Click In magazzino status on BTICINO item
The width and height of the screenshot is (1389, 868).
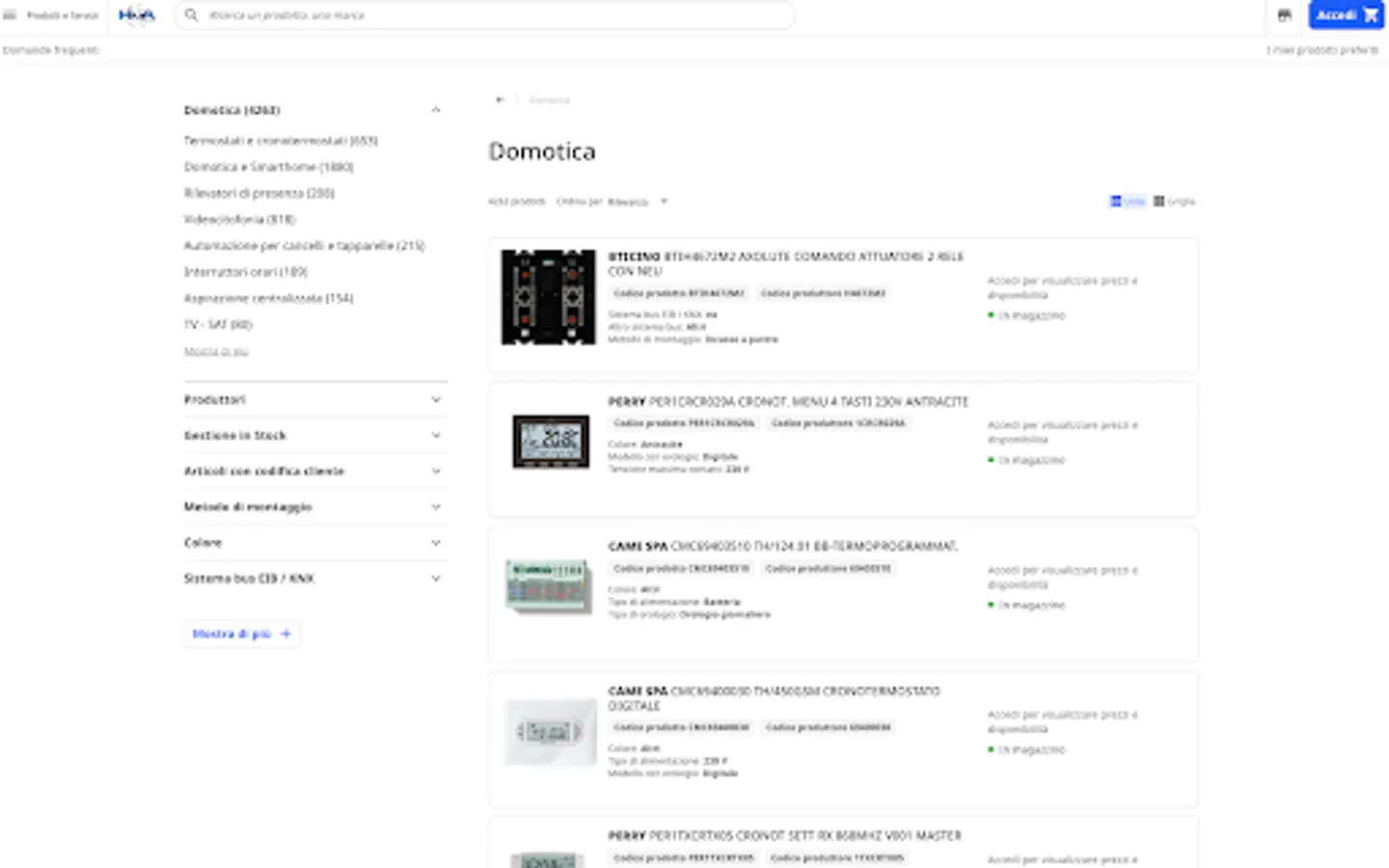click(1026, 315)
